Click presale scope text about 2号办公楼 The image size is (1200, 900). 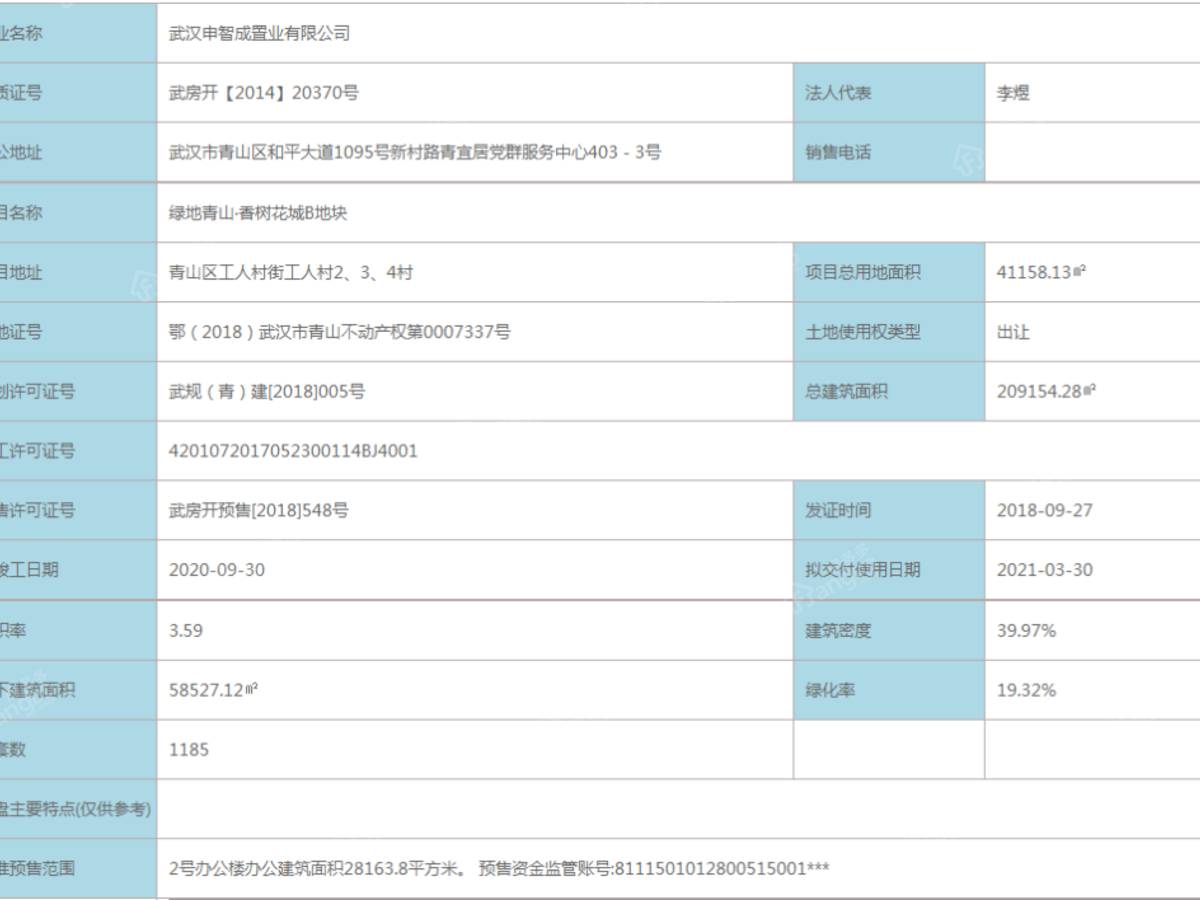pos(499,868)
